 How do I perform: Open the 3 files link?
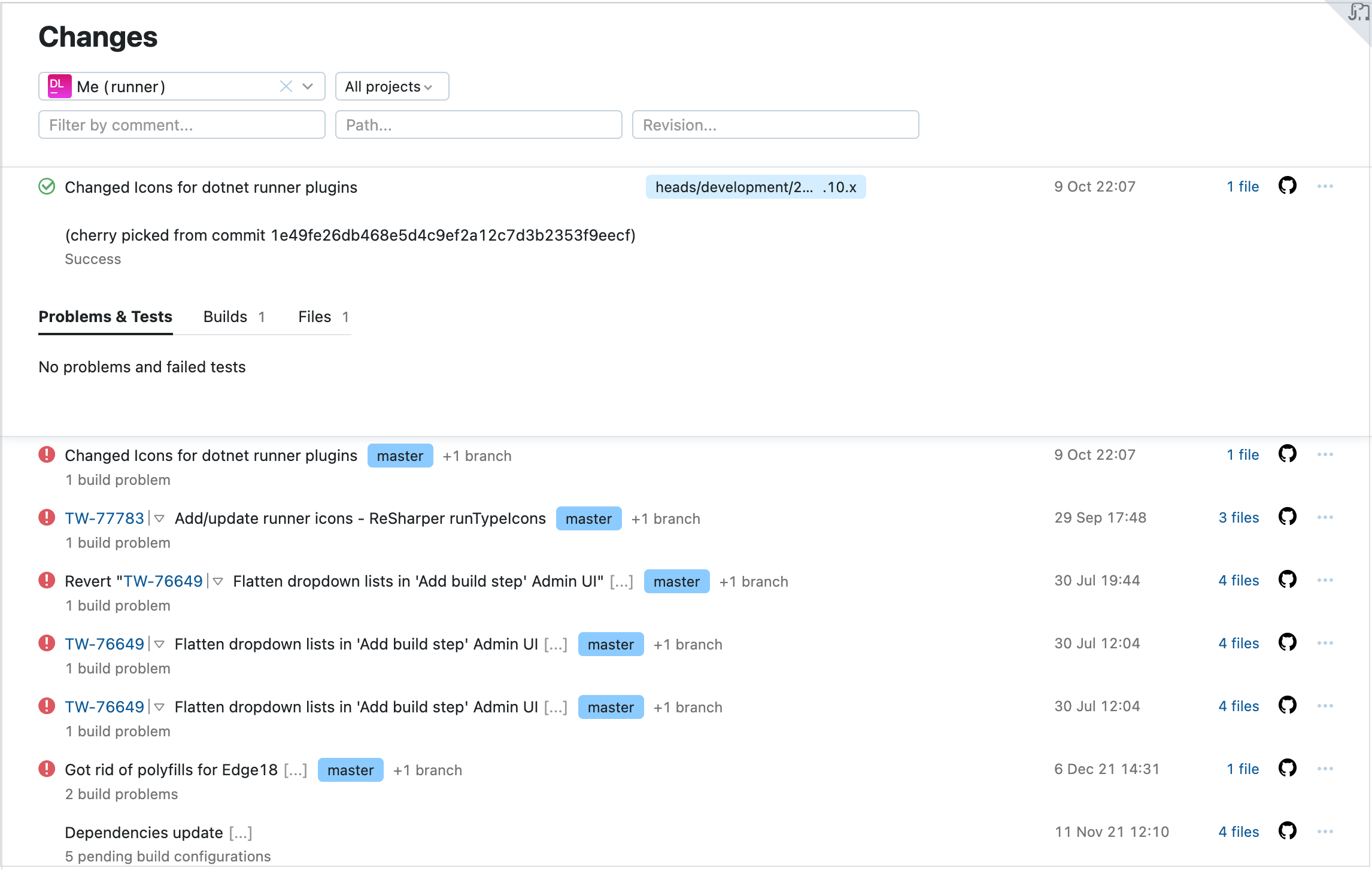coord(1238,518)
